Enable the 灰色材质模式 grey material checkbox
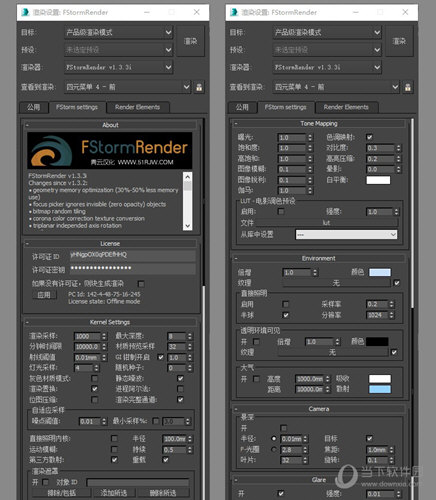Viewport: 436px width, 500px height. coord(95,378)
